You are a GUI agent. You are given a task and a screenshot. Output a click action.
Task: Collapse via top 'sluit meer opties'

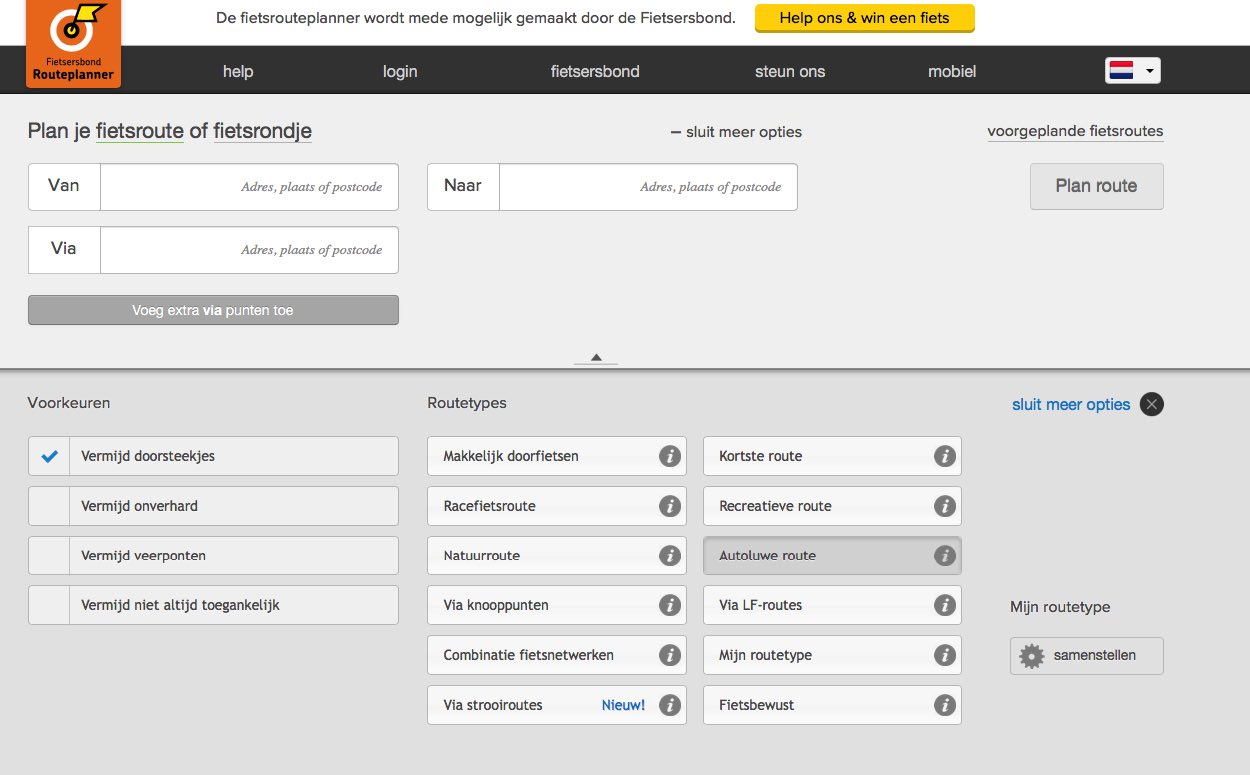[x=736, y=132]
